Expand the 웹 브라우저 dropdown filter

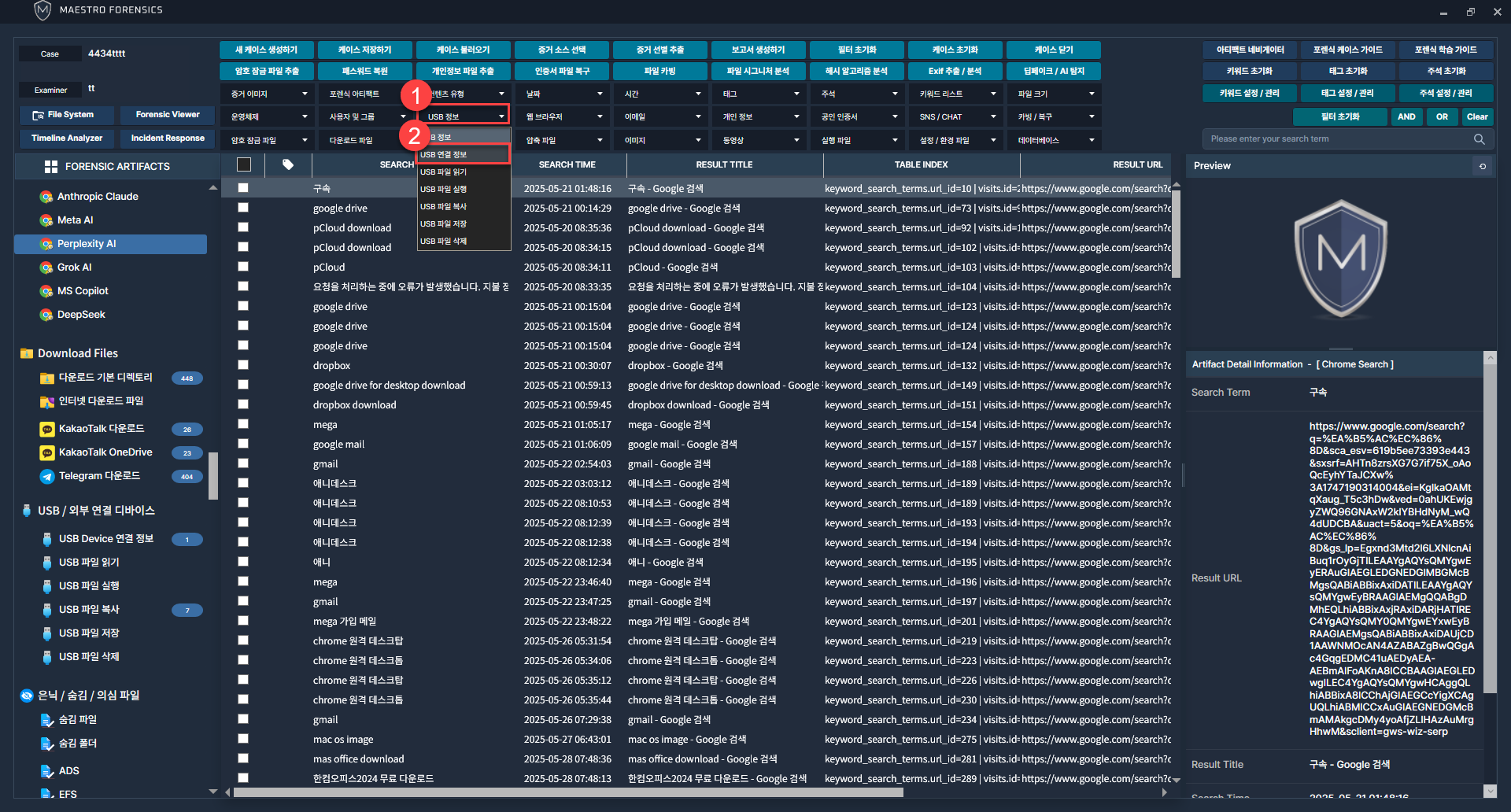[563, 116]
